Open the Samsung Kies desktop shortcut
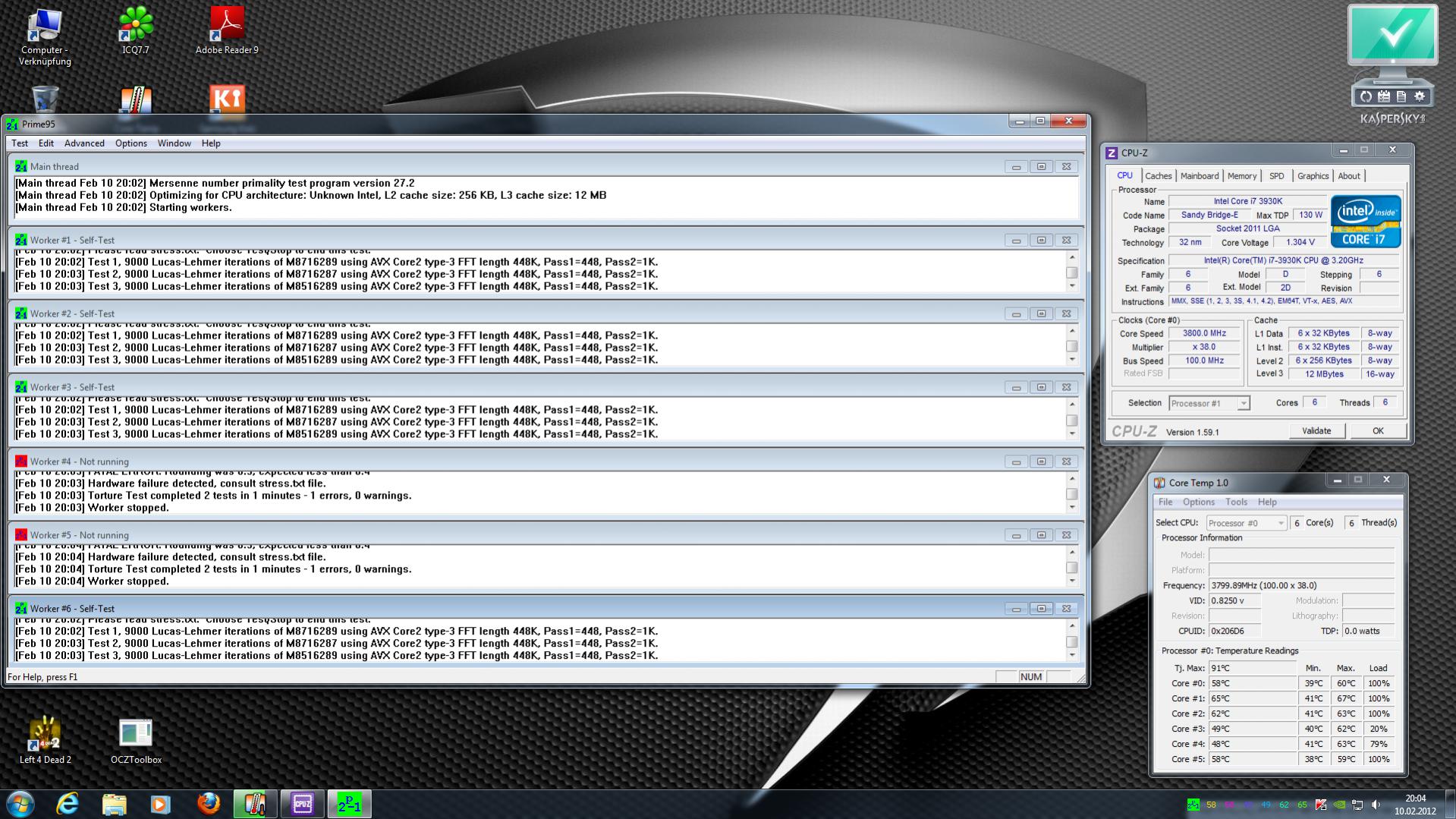Screen dimensions: 1456x819 tap(227, 99)
